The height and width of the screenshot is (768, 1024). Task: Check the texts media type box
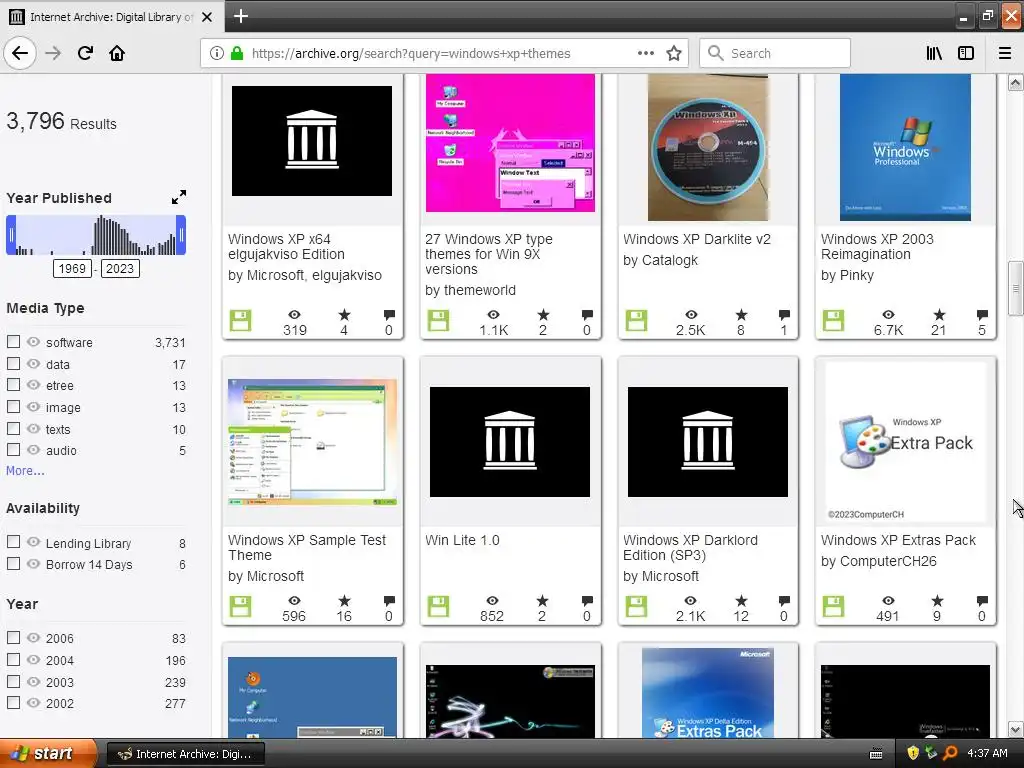[13, 428]
